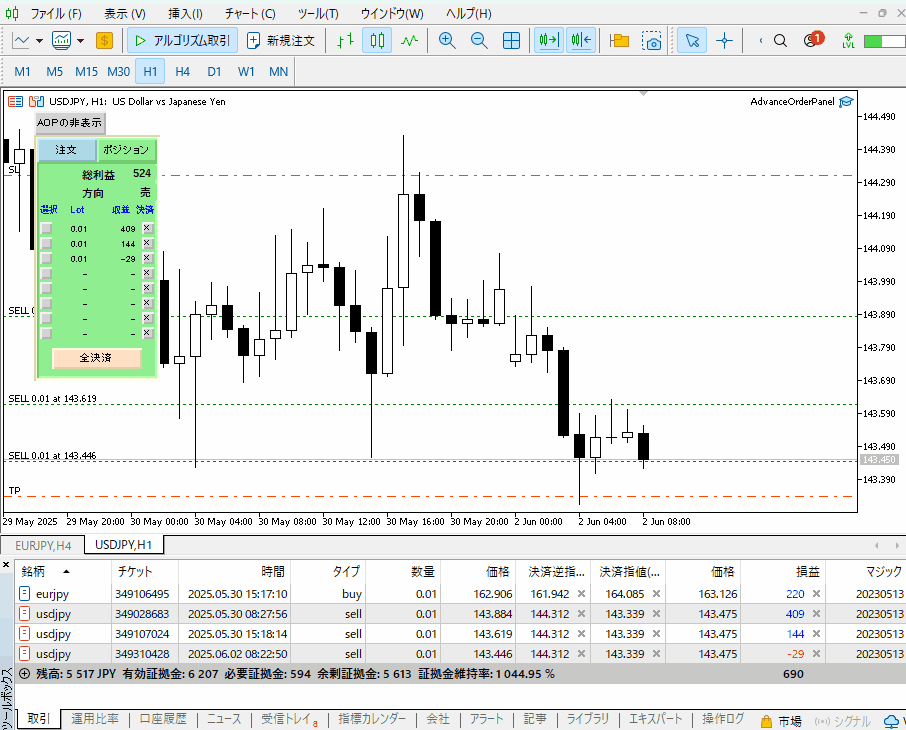This screenshot has height=730, width=906.
Task: Click the gold dollar trading icon
Action: [x=104, y=40]
